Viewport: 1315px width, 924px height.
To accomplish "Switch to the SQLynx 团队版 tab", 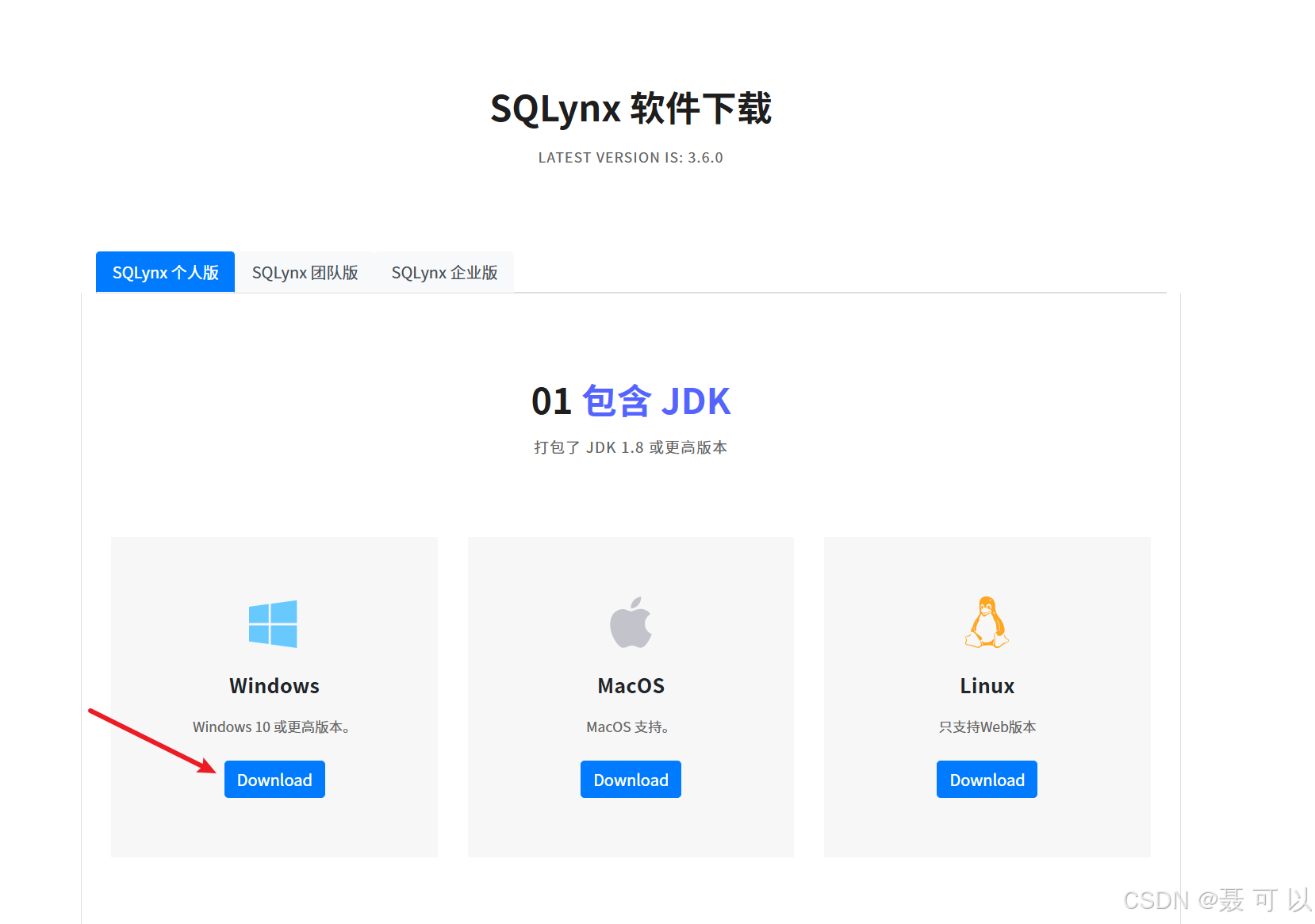I will tap(305, 272).
